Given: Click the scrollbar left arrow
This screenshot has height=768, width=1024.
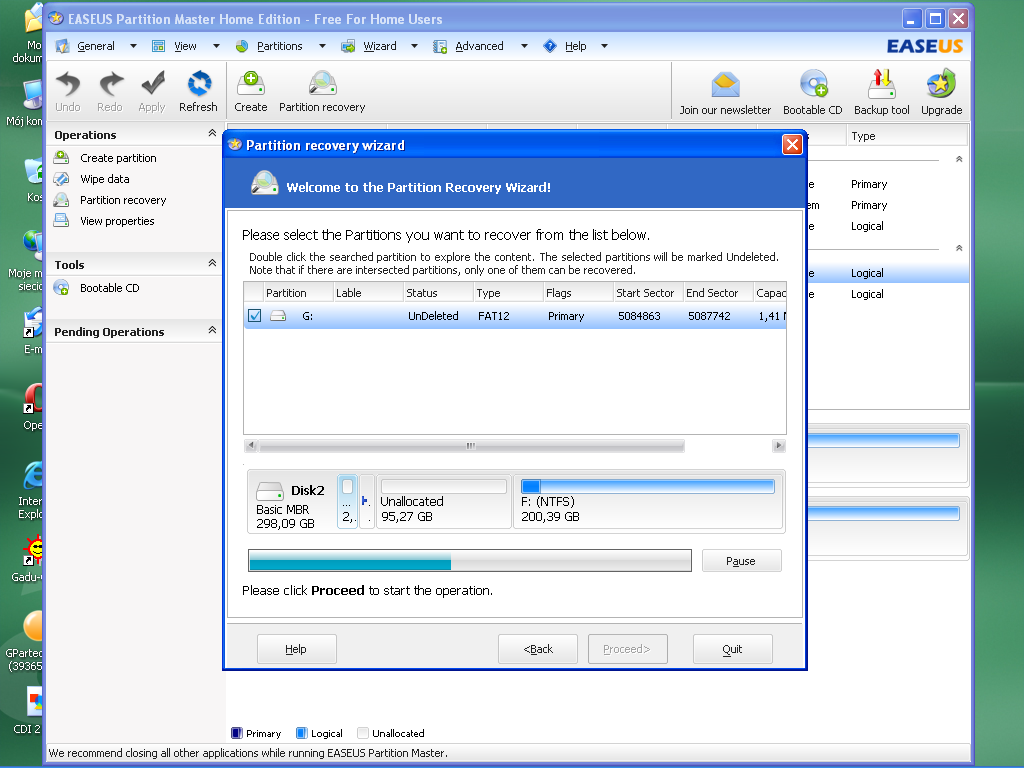Looking at the screenshot, I should [x=251, y=446].
